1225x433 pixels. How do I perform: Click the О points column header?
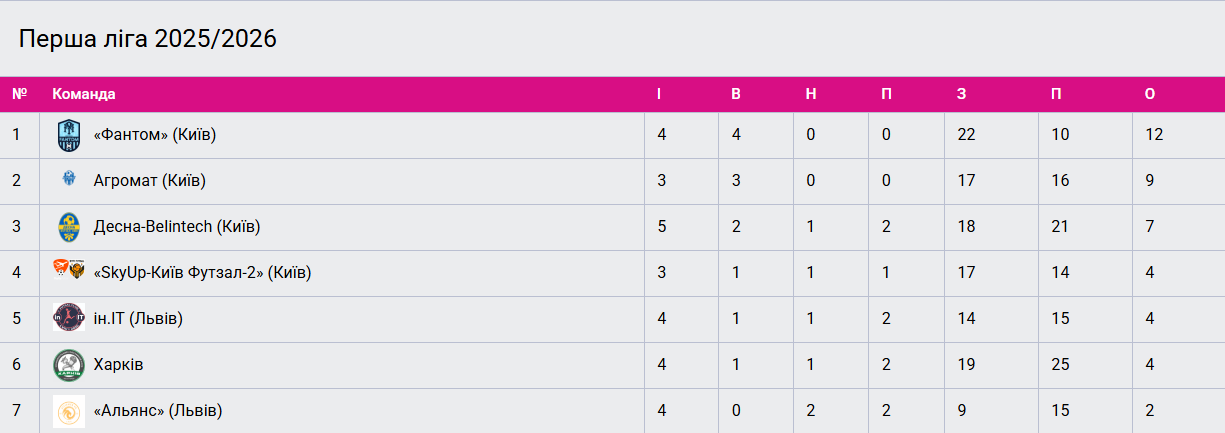(1150, 94)
